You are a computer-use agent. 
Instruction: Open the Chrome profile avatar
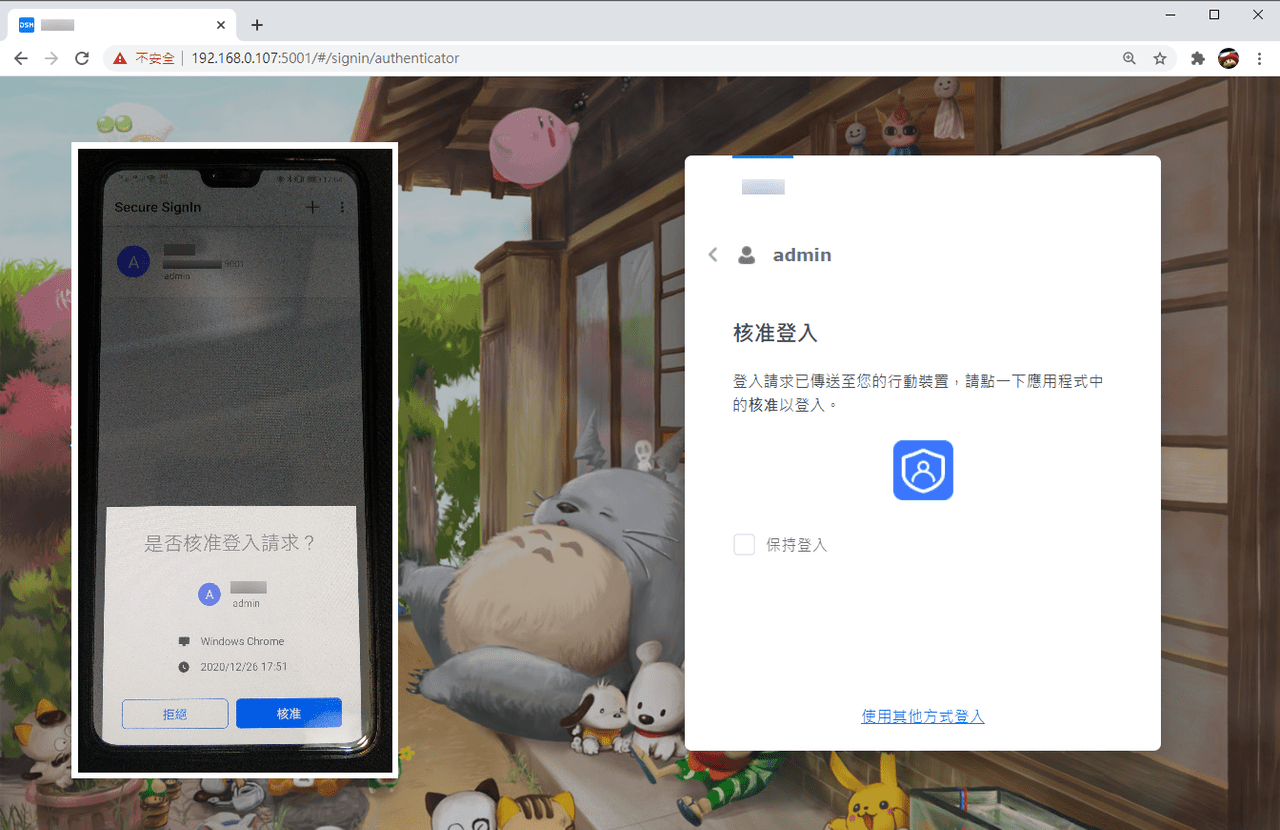click(x=1228, y=59)
